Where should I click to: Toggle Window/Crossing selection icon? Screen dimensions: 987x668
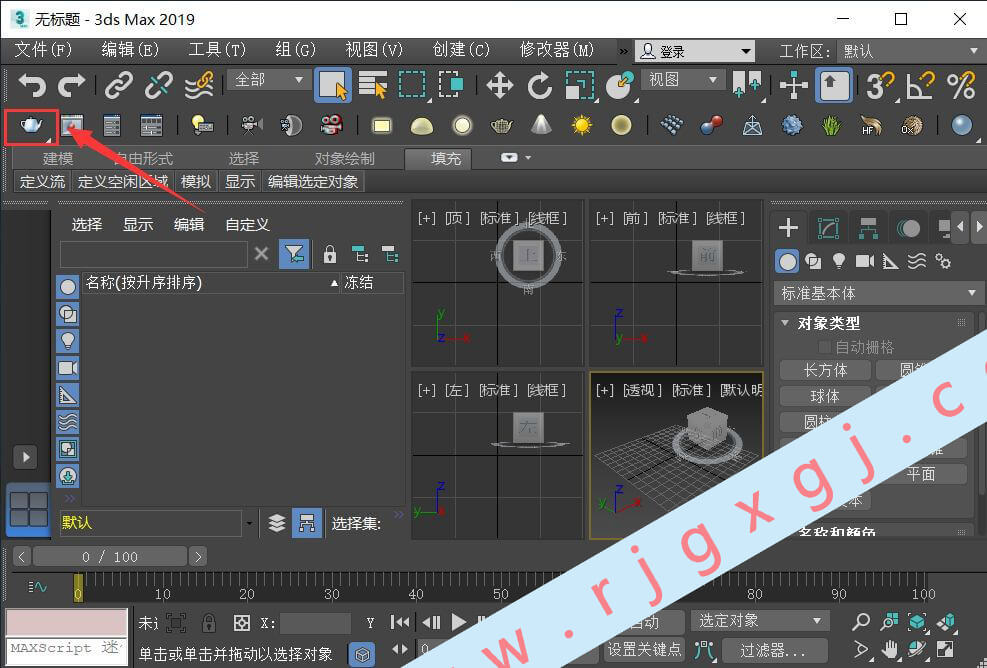(x=451, y=85)
